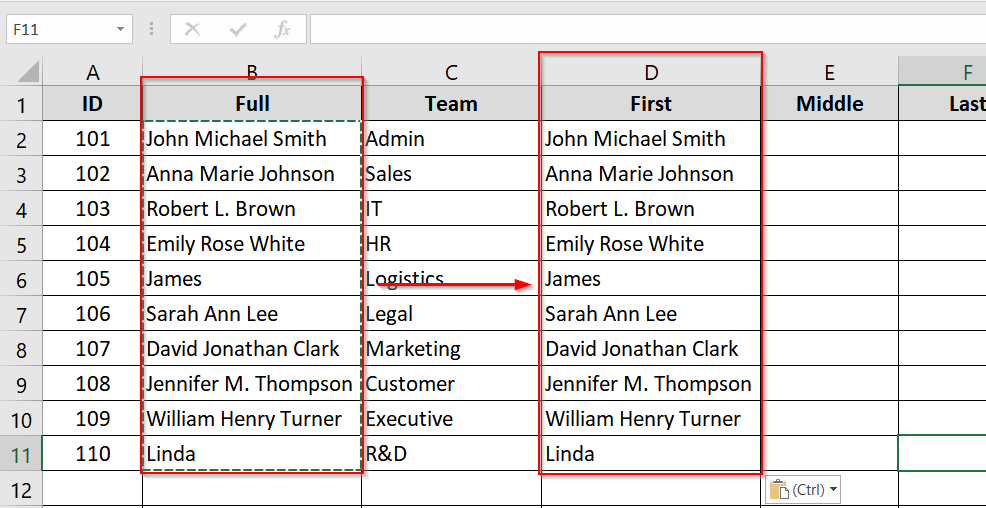Click the Full header cell

(x=252, y=104)
